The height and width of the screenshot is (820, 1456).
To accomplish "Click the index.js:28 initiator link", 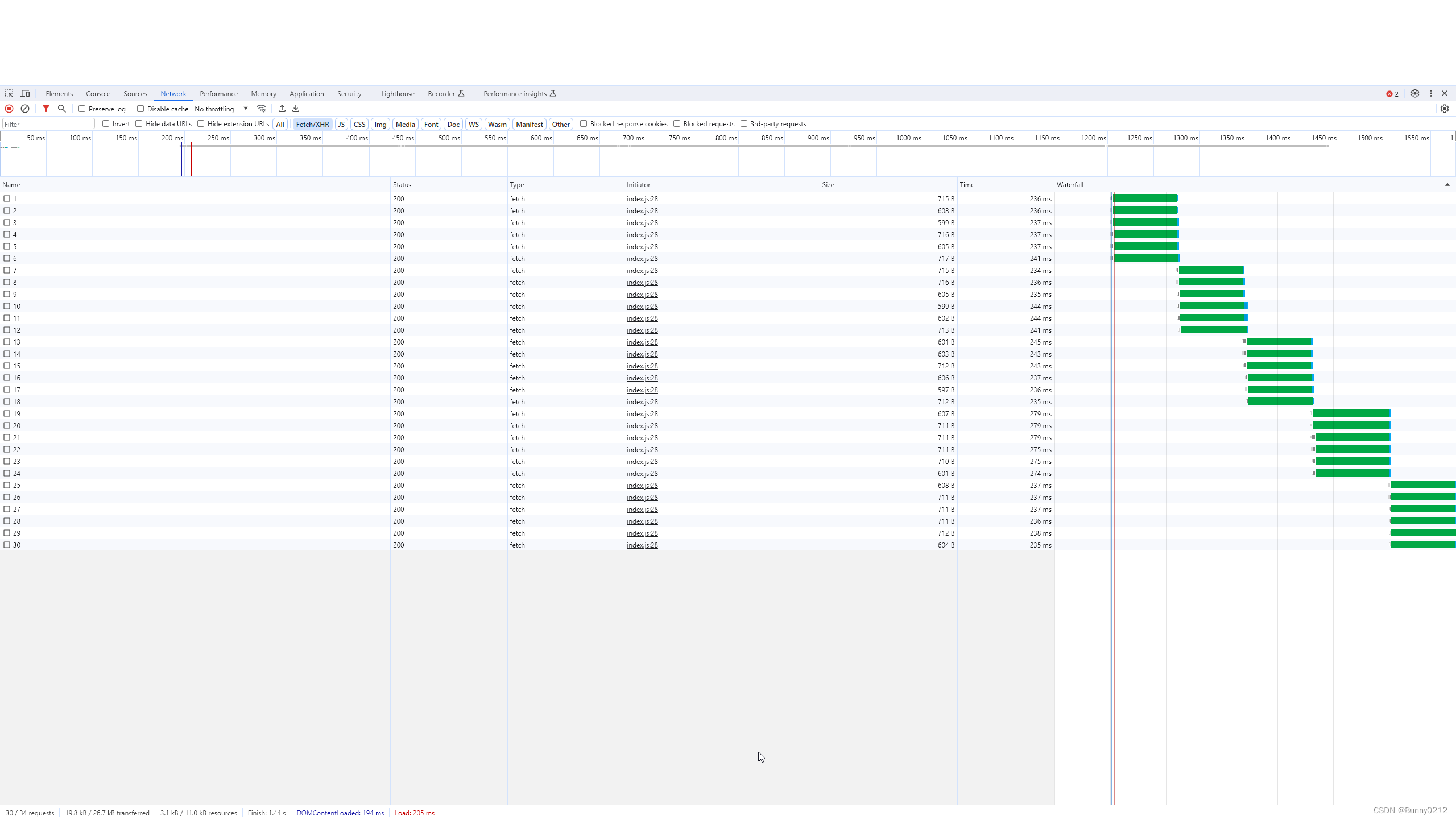I will pyautogui.click(x=642, y=198).
